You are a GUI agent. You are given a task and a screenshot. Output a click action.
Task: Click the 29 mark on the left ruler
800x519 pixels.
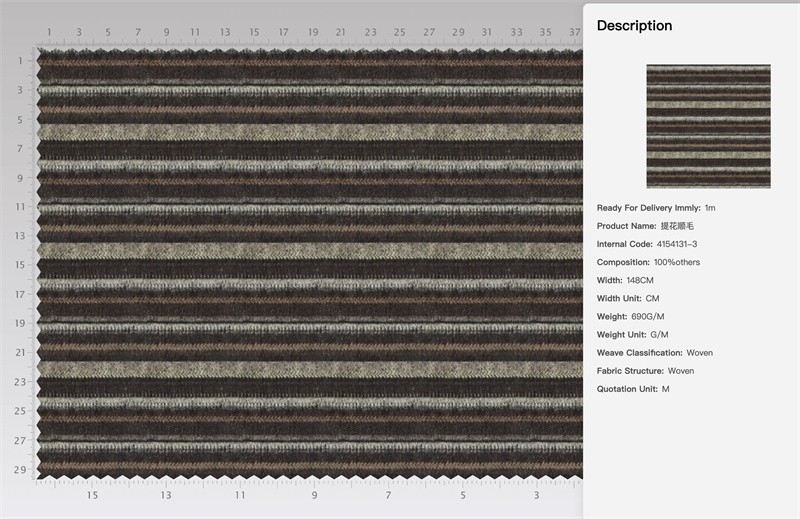pos(20,469)
